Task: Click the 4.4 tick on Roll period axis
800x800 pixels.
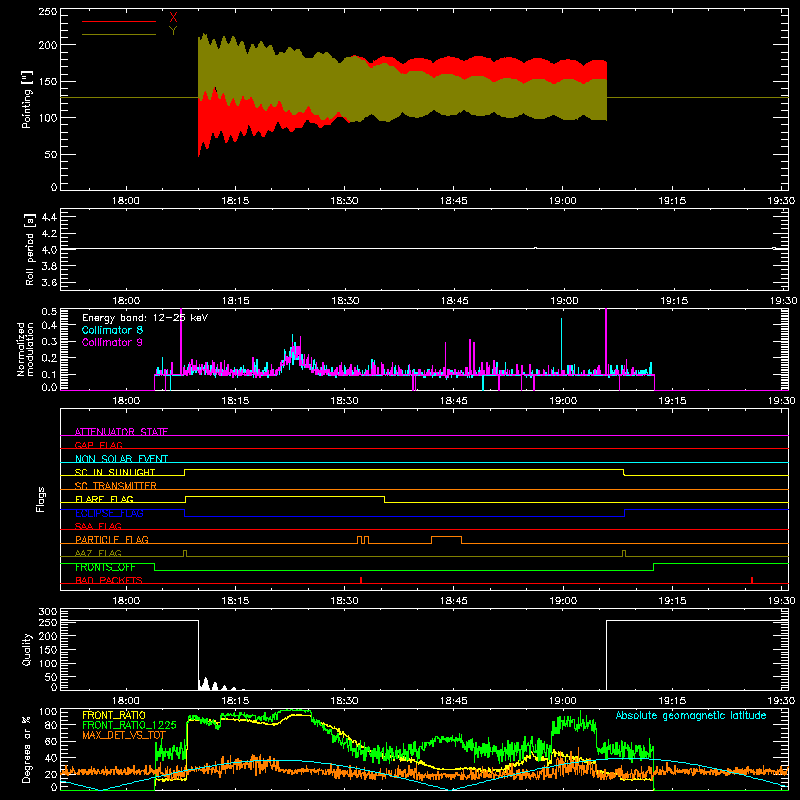Action: [49, 217]
